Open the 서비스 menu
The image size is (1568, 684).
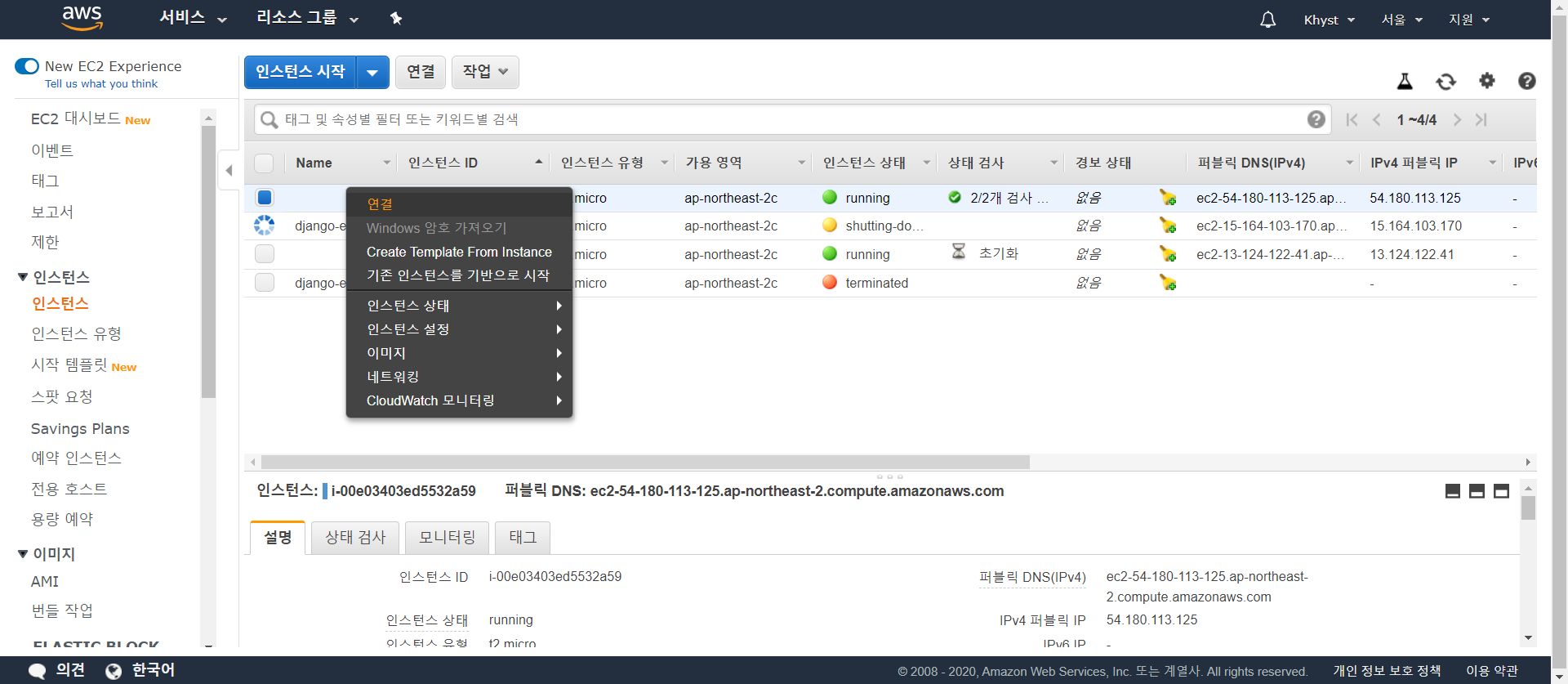click(193, 18)
